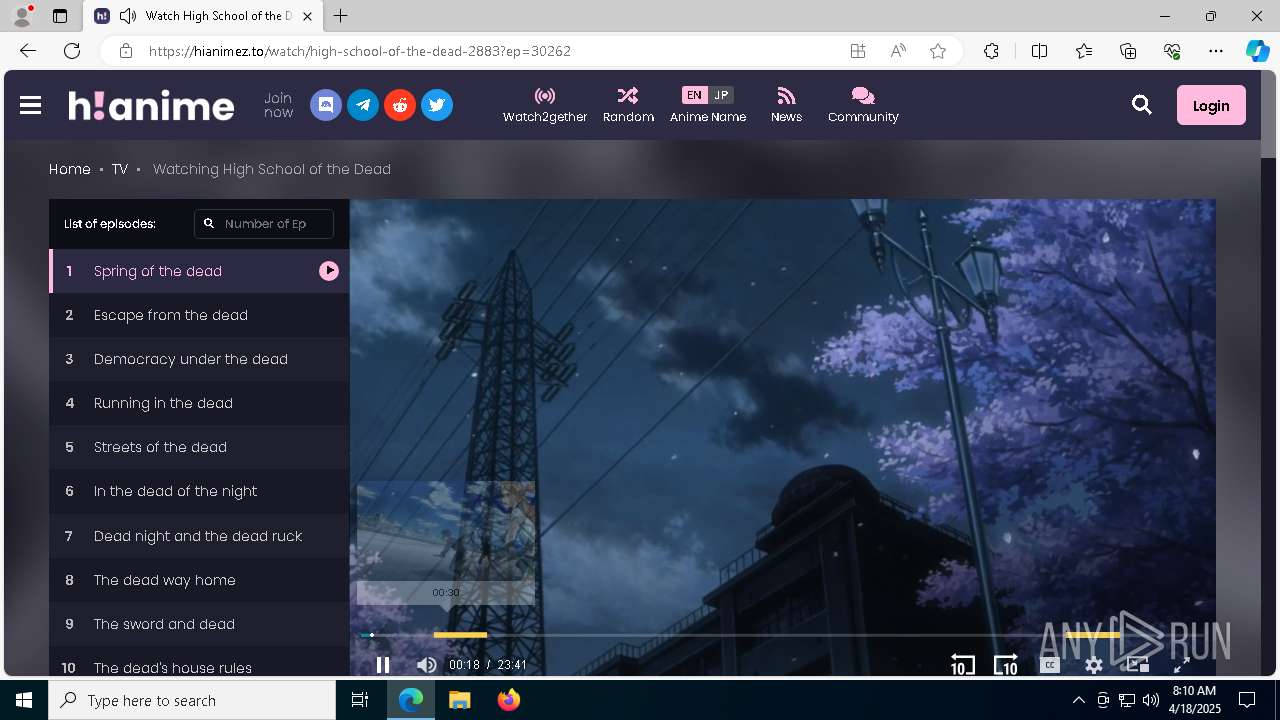Select episode 9 The sword and dead
The image size is (1280, 720).
(x=199, y=624)
